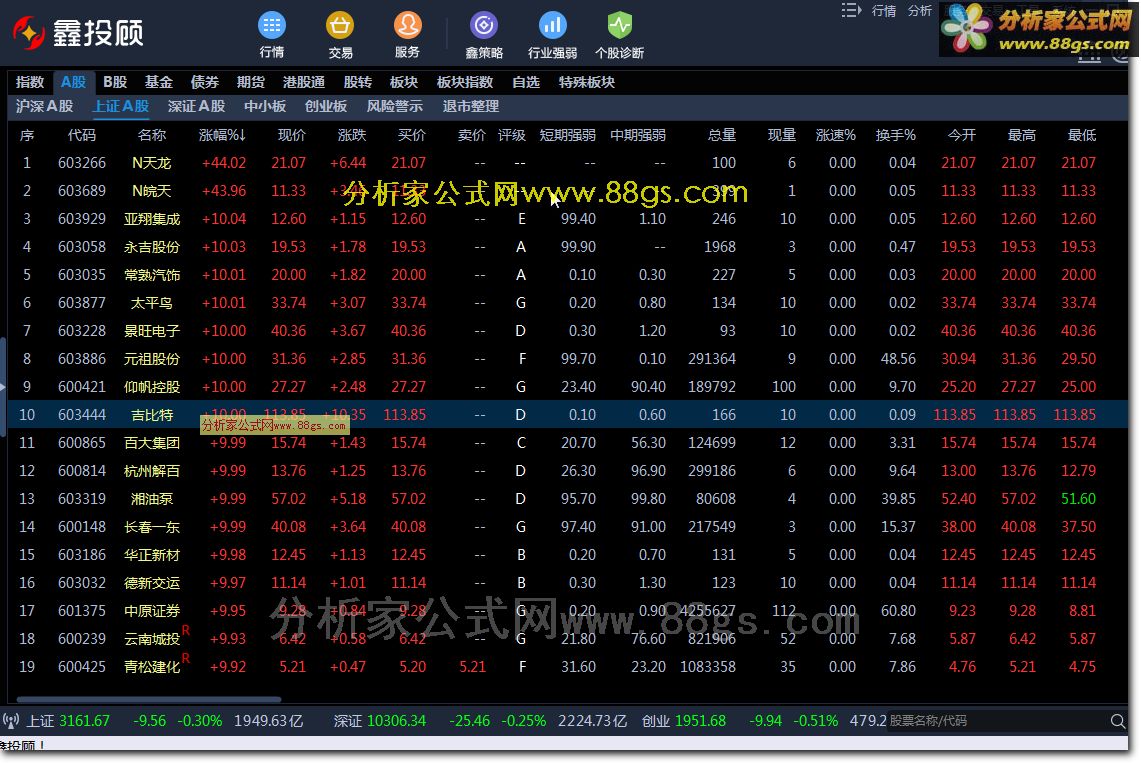
Task: Switch to the 风险警示 sub-tab
Action: 394,106
